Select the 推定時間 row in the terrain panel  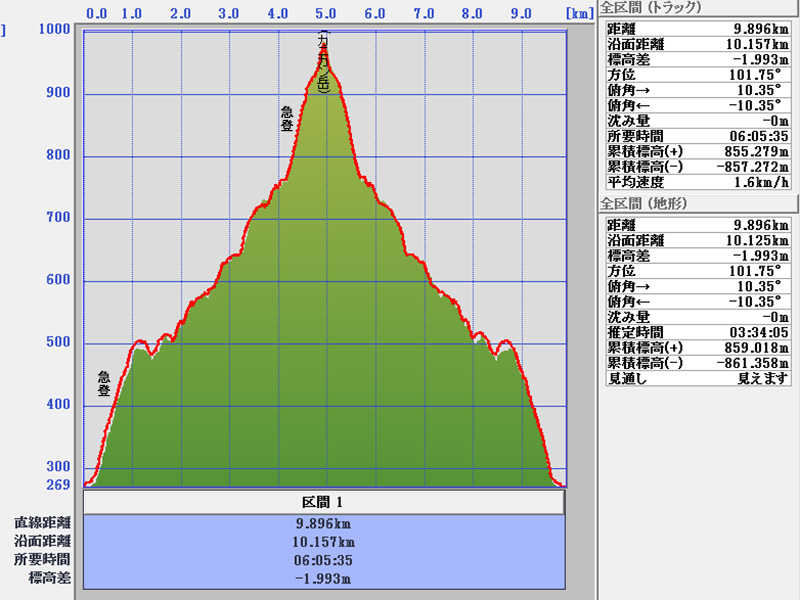(x=698, y=332)
